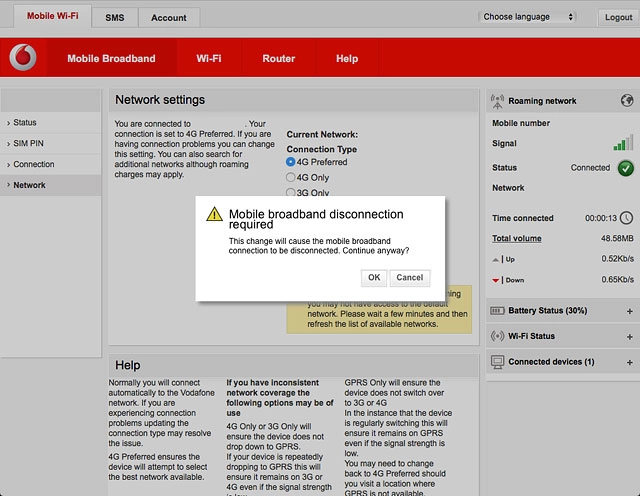
Task: Click the 0.65Kb/s download speed value
Action: (617, 279)
